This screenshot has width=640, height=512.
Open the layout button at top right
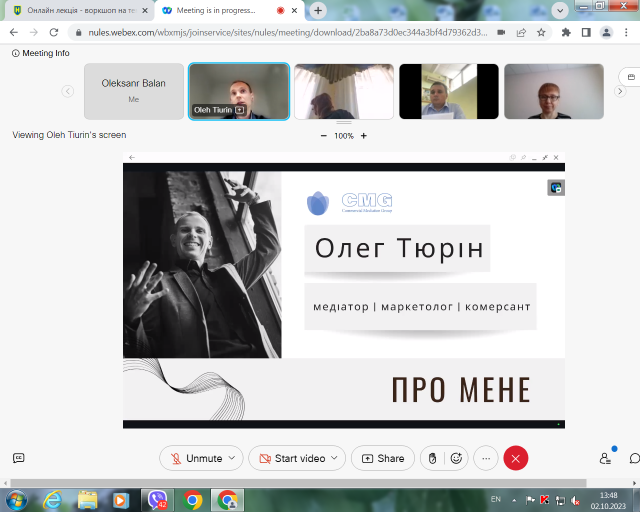coord(631,77)
